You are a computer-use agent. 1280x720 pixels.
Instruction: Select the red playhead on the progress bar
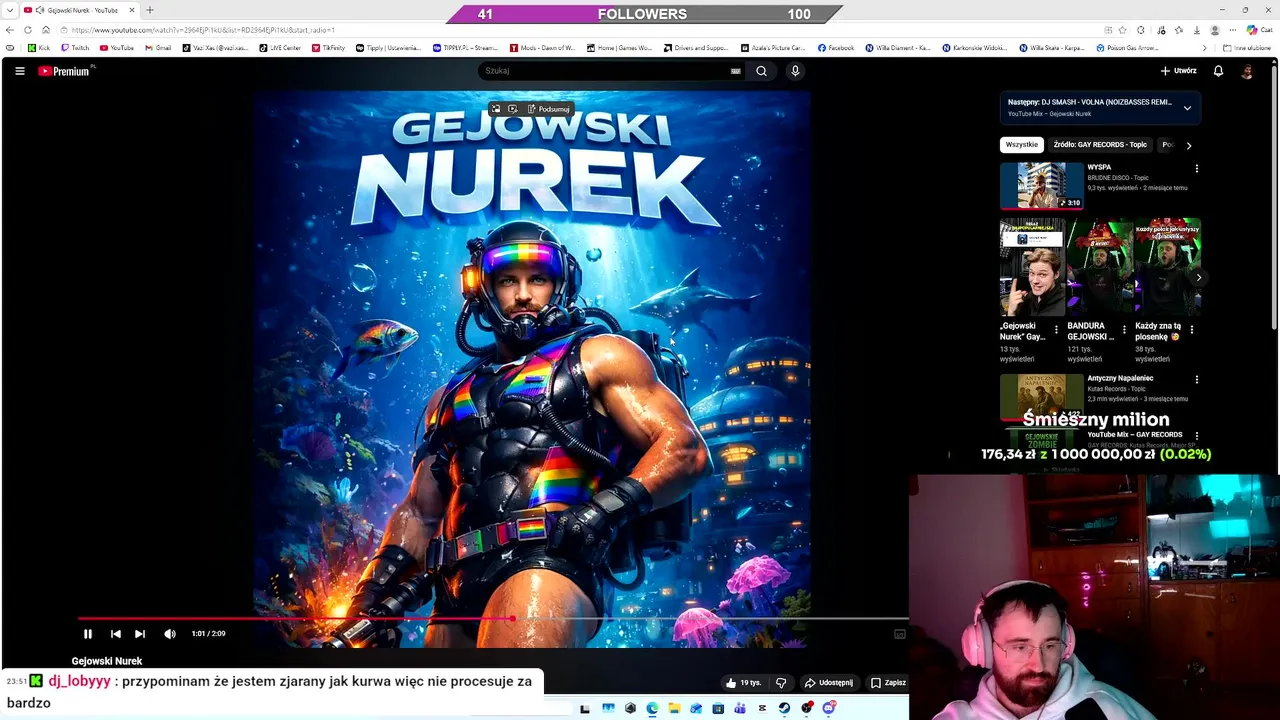(513, 619)
